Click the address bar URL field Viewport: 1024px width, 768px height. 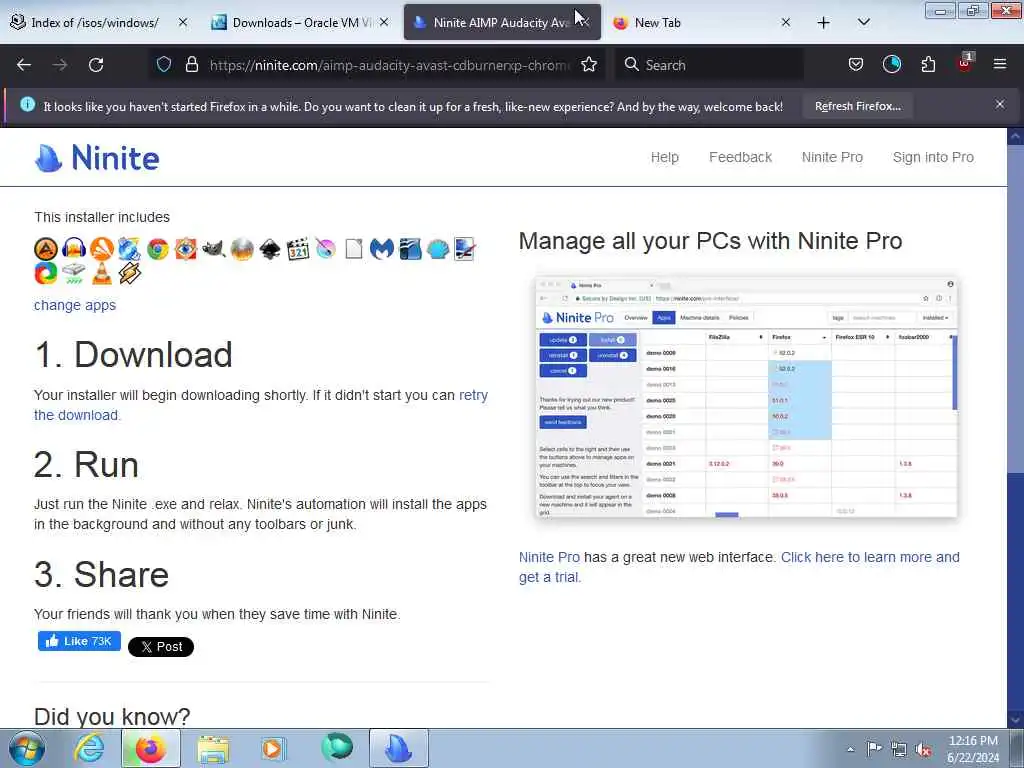coord(390,65)
